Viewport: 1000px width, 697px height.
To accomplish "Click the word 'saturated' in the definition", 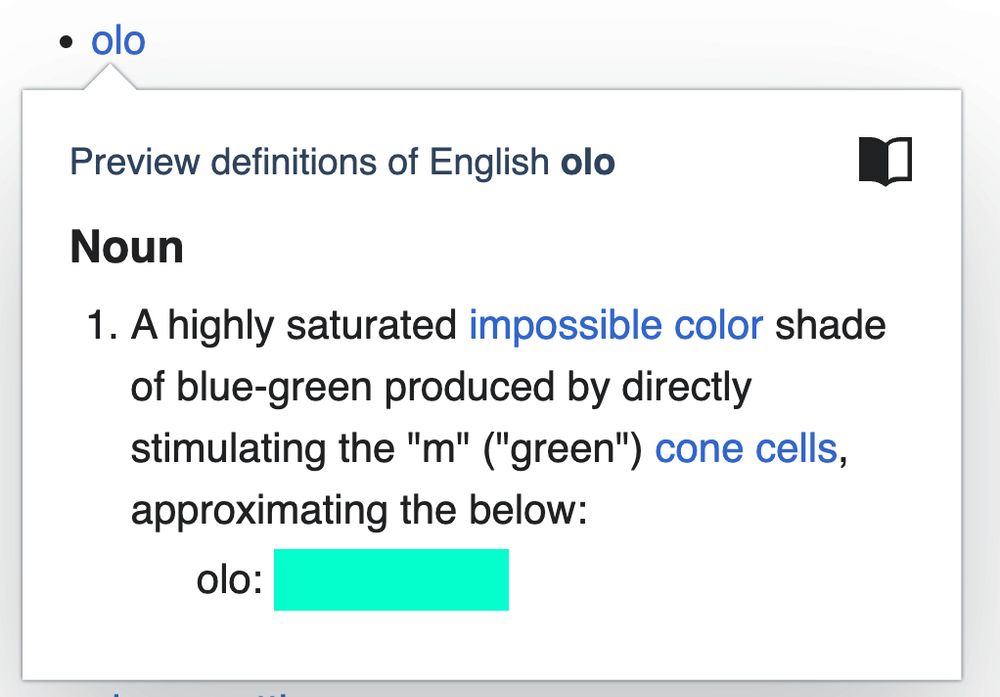I will pyautogui.click(x=371, y=325).
